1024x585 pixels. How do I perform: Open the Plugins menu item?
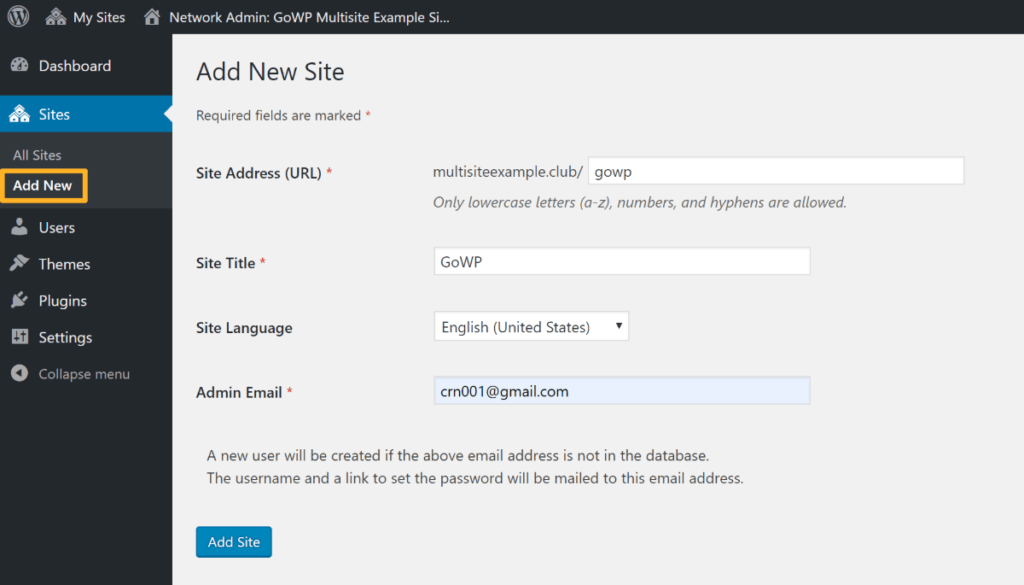coord(86,300)
